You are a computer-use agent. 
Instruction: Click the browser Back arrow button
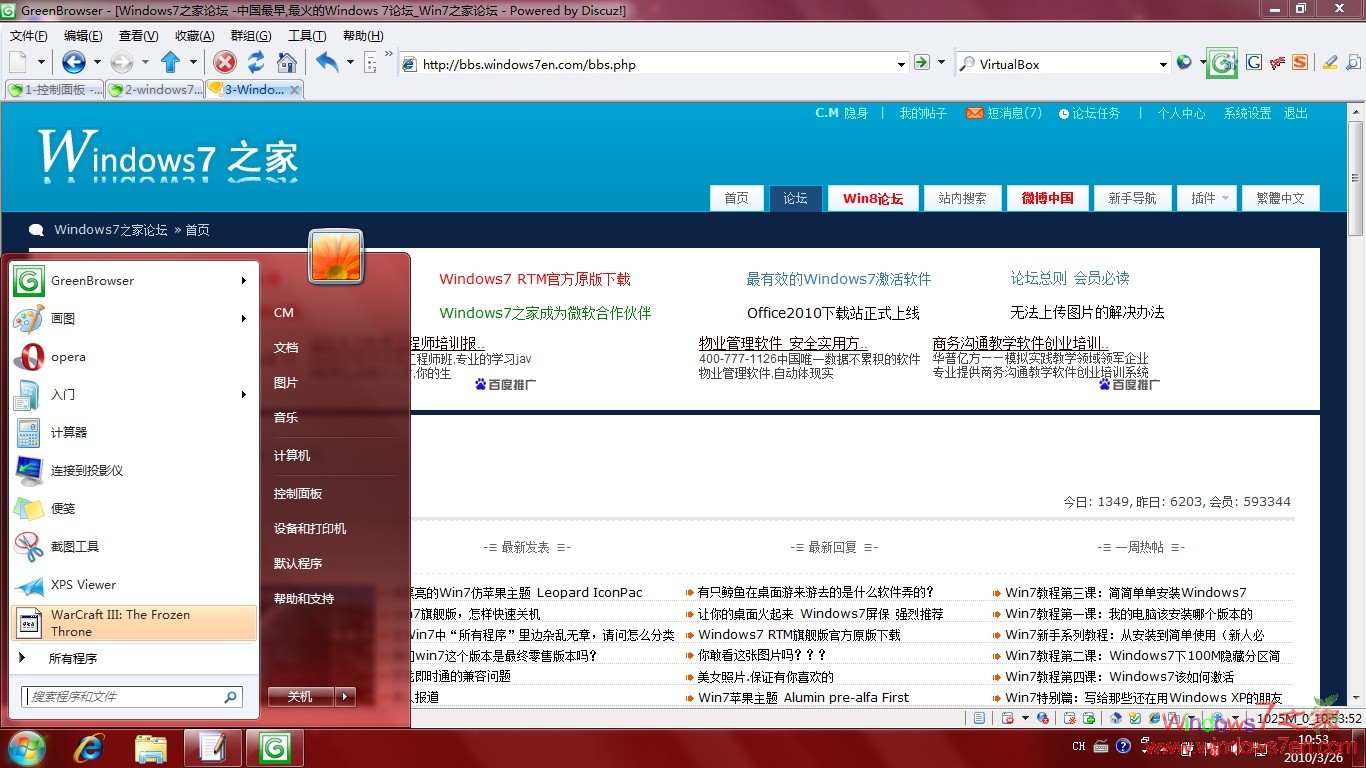click(x=73, y=63)
